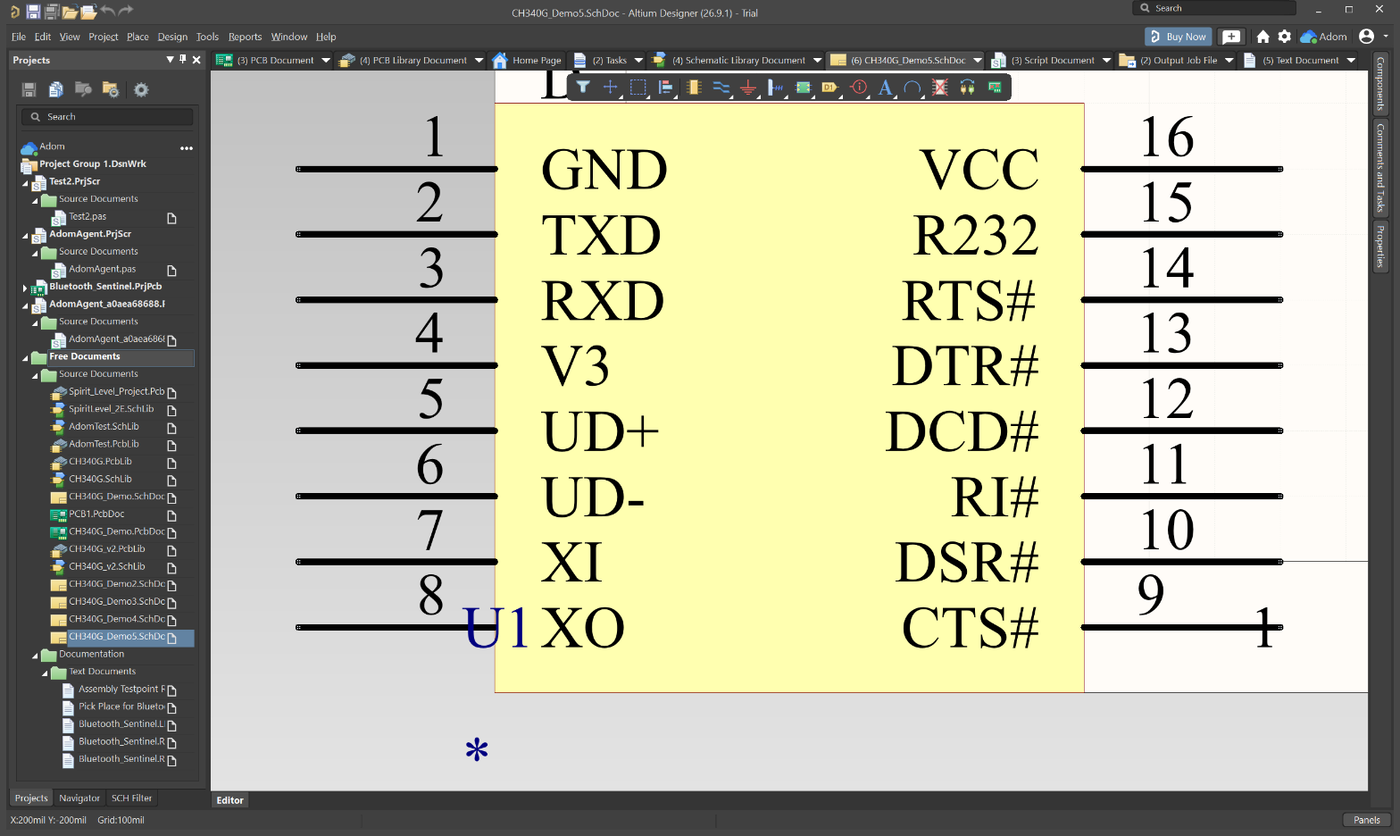Open the Components side panel tab
The height and width of the screenshot is (836, 1400).
click(1381, 83)
